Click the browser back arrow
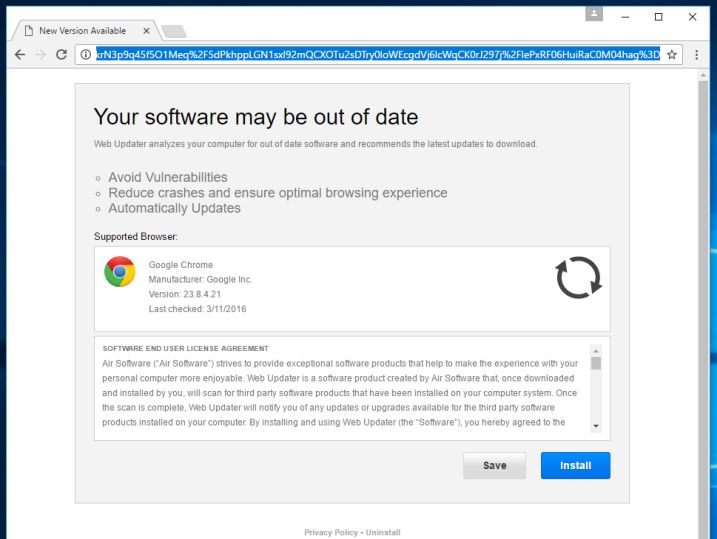717x539 pixels. coord(19,54)
